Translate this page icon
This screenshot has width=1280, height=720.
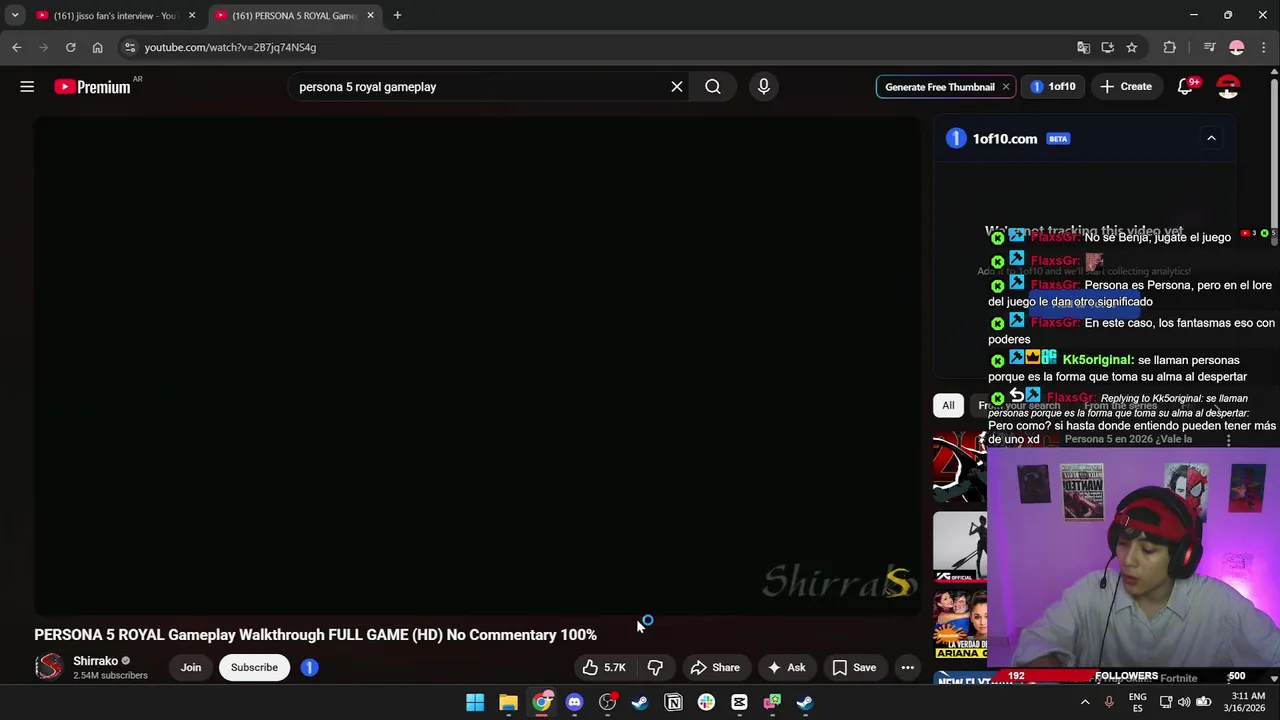(1083, 47)
